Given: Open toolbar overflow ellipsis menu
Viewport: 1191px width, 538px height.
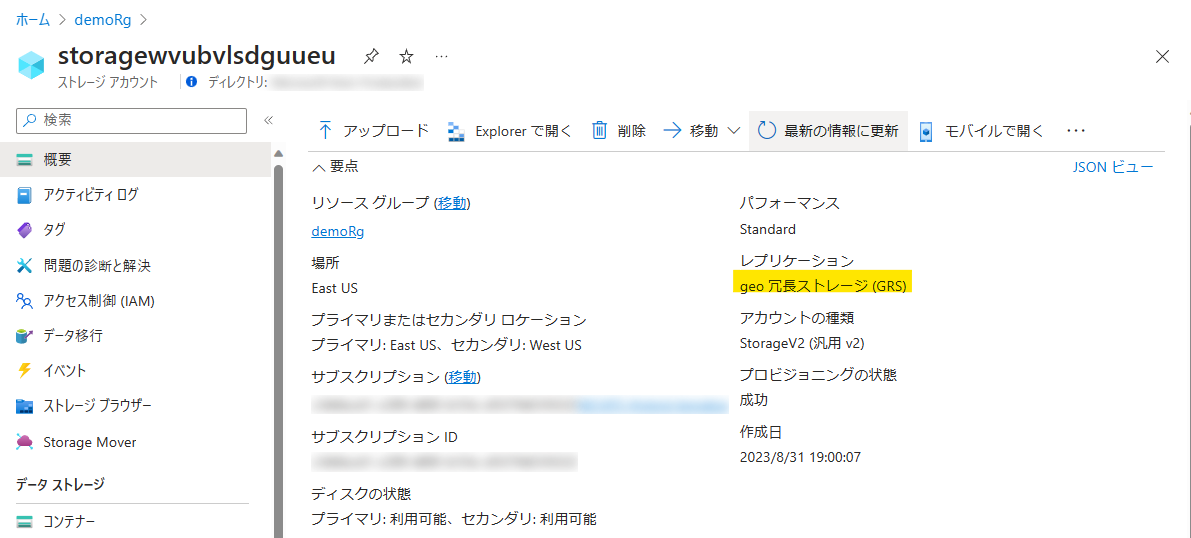Looking at the screenshot, I should click(x=1075, y=131).
